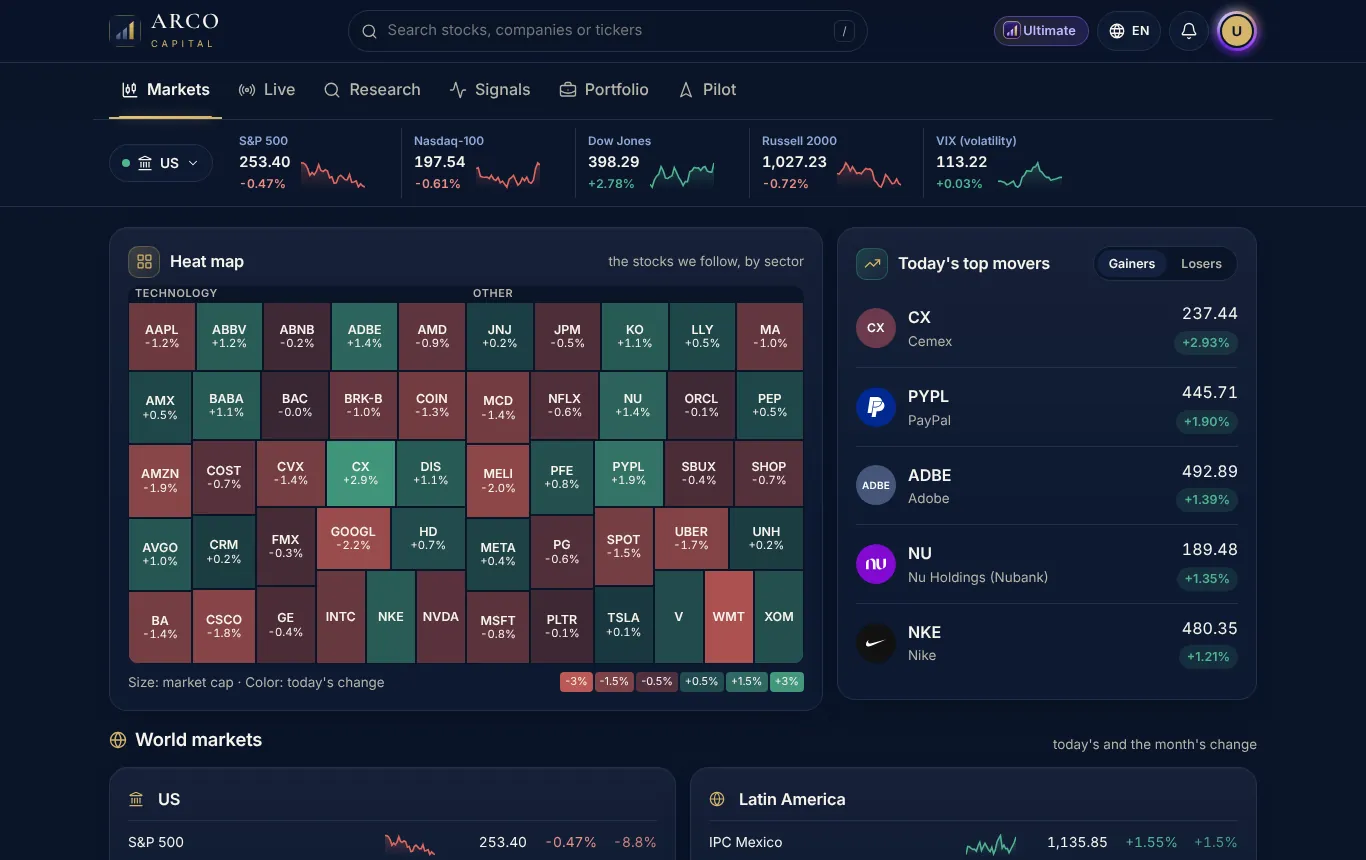Click the search magnifier icon

click(369, 31)
